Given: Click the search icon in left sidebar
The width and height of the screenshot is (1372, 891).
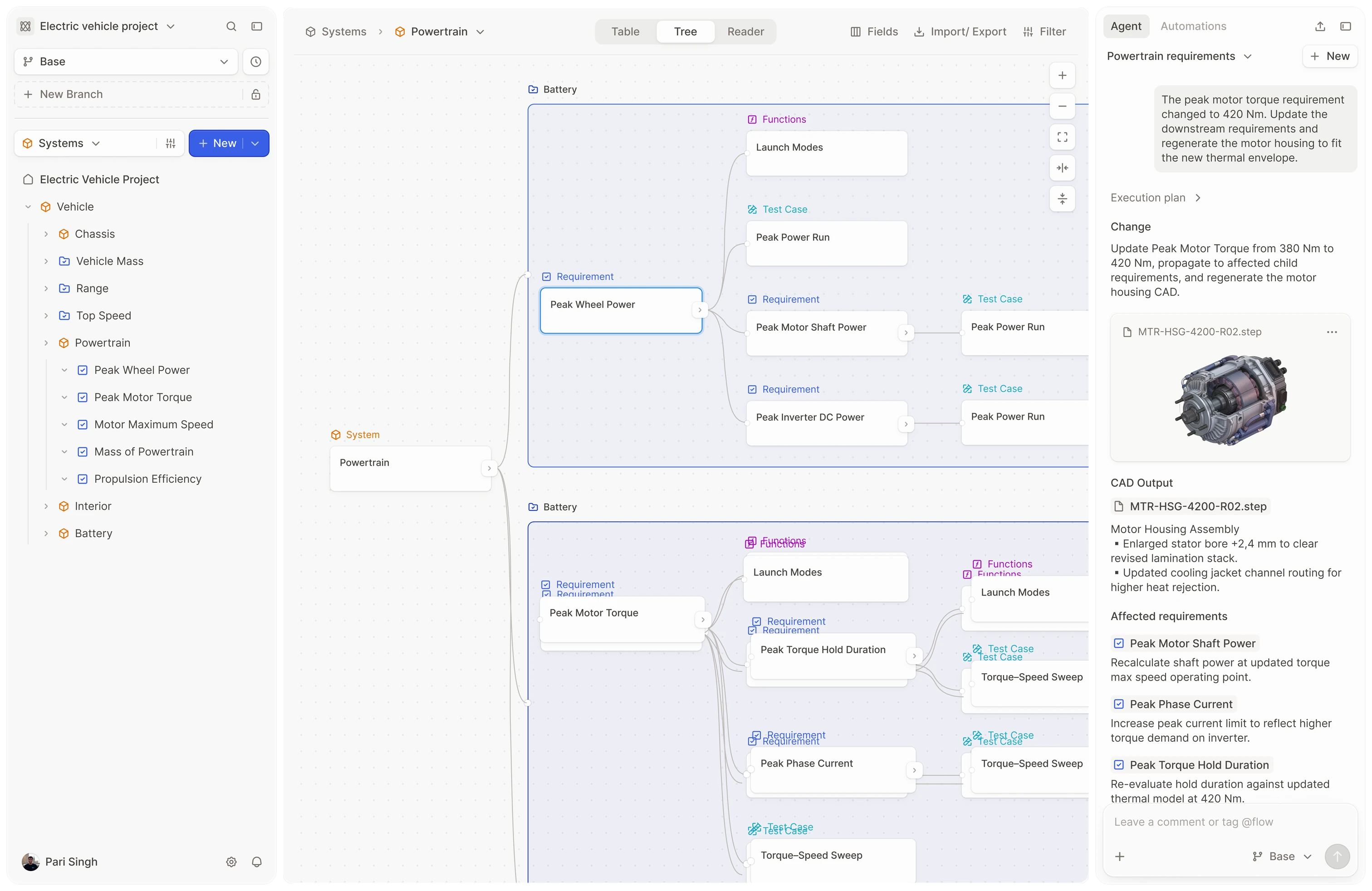Looking at the screenshot, I should click(231, 26).
